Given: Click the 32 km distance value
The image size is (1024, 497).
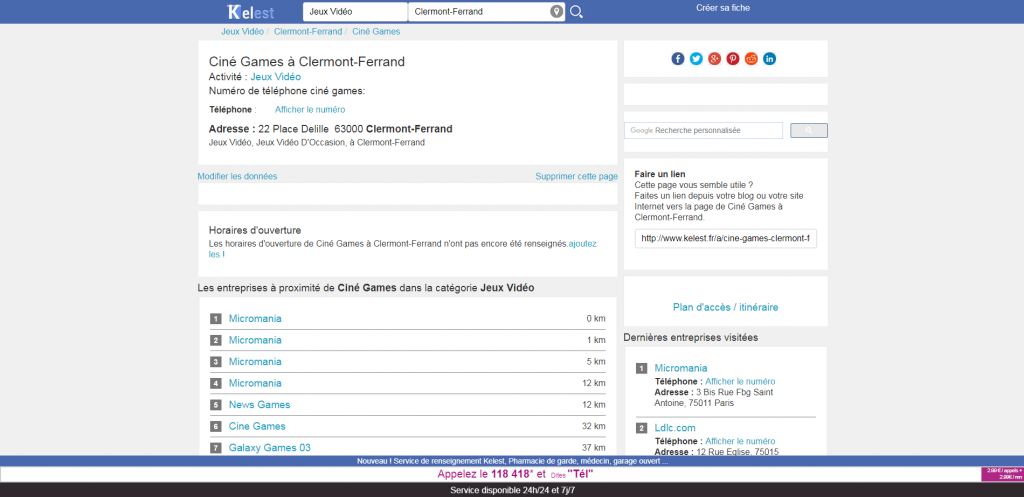Looking at the screenshot, I should click(594, 426).
